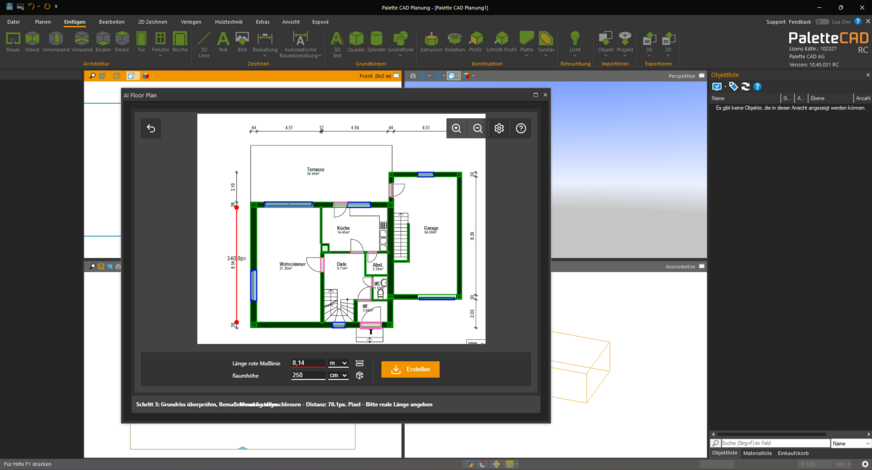872x470 pixels.
Task: Zoom out of the floor plan
Action: click(x=478, y=128)
